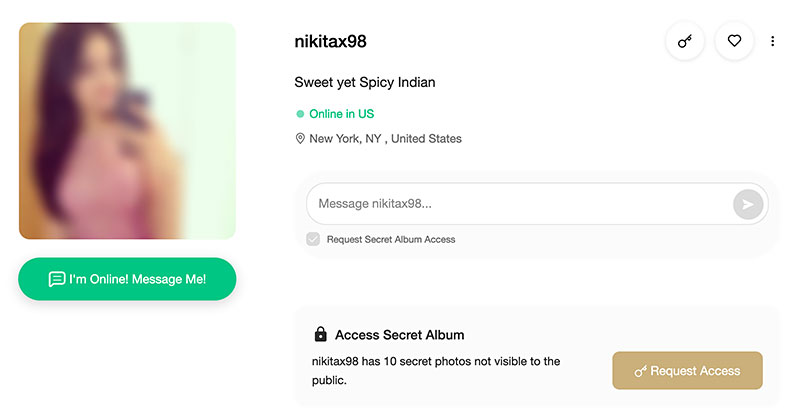
Task: Focus the Message nikitax98 text field
Action: click(520, 204)
